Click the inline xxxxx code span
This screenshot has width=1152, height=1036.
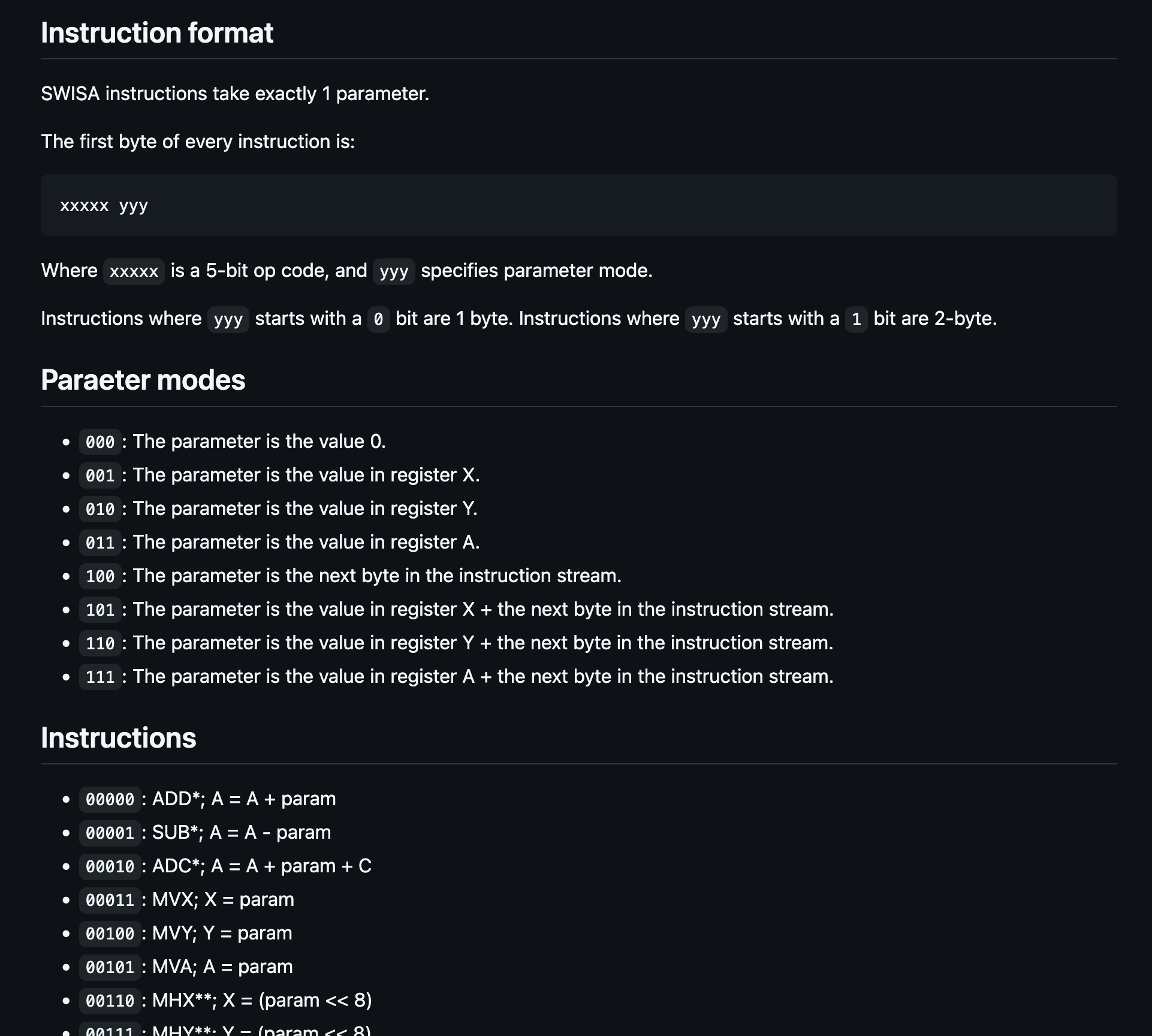click(x=134, y=272)
